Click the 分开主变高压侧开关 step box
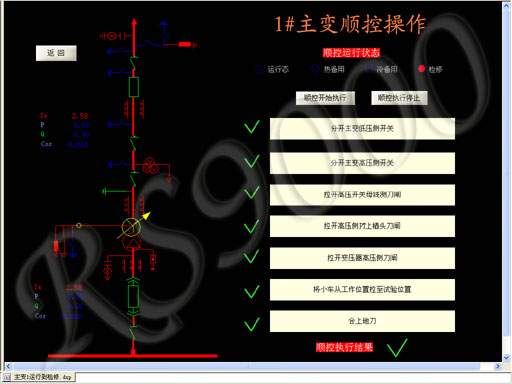This screenshot has width=512, height=384. pos(362,163)
